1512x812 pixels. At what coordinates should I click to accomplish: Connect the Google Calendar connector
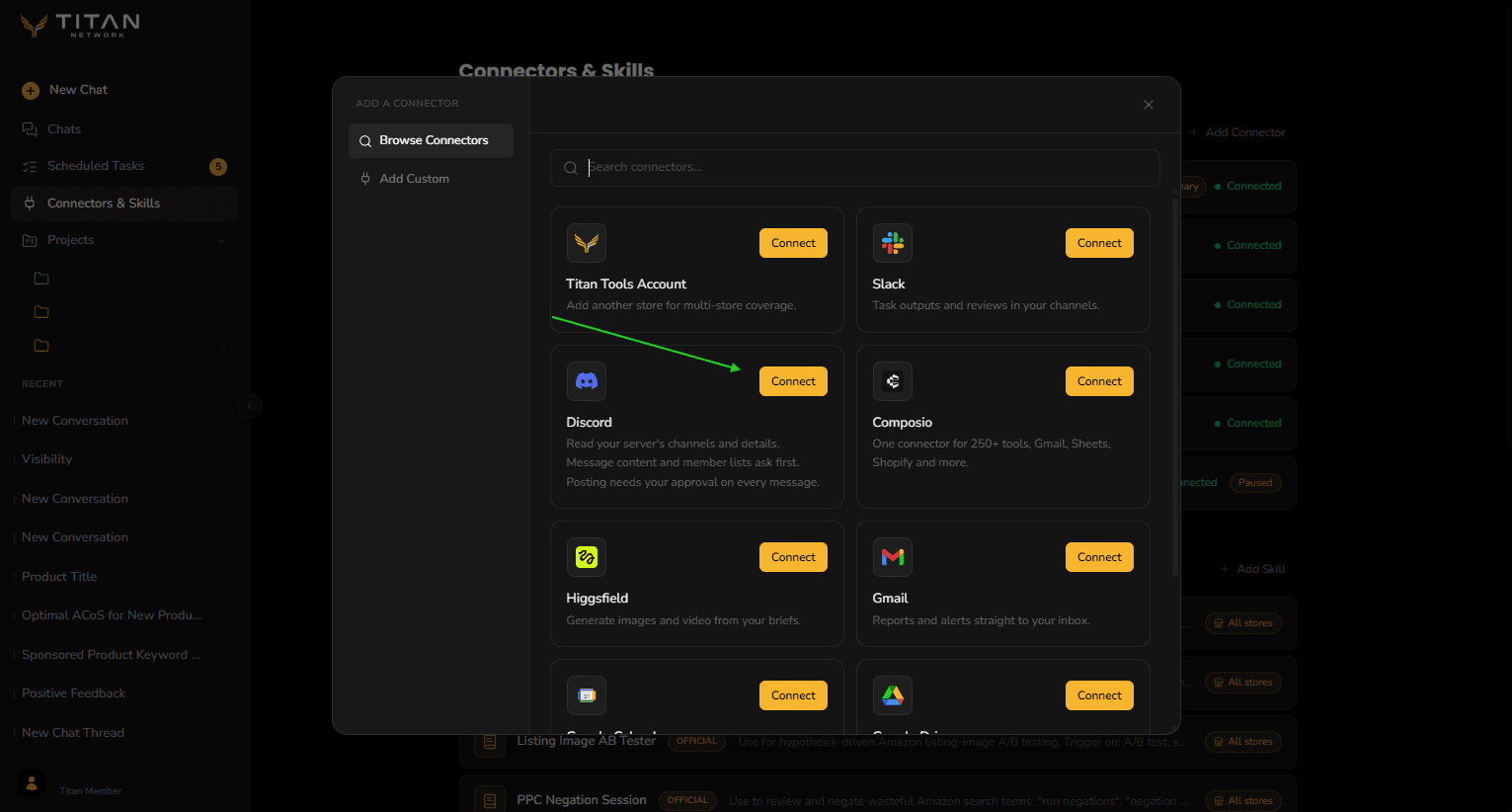pyautogui.click(x=793, y=695)
